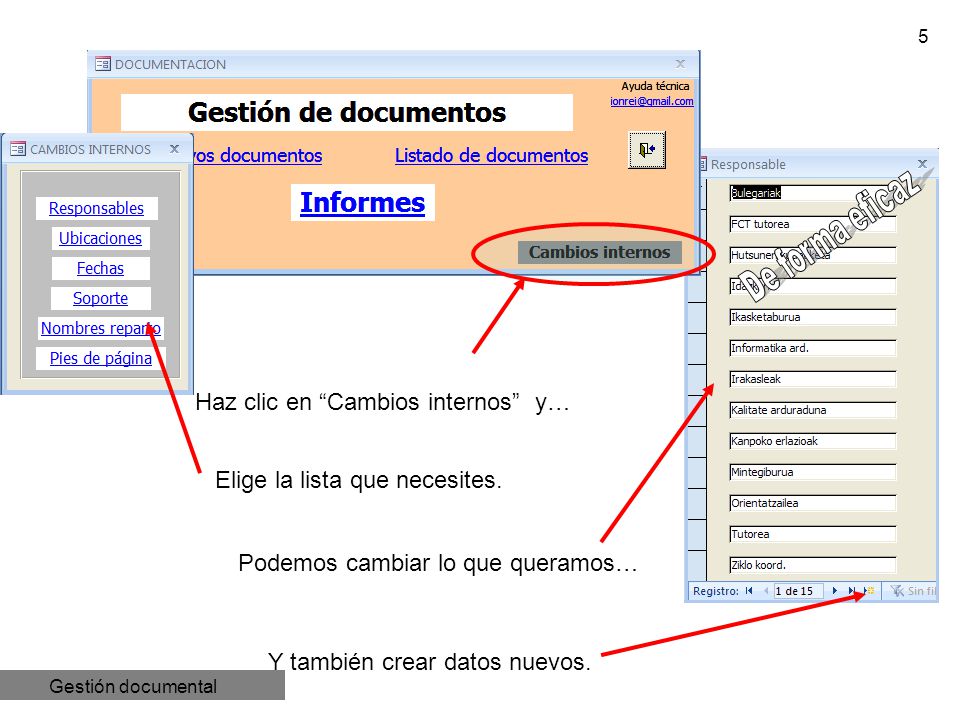Open the Responsables list
The image size is (960, 720).
click(97, 208)
